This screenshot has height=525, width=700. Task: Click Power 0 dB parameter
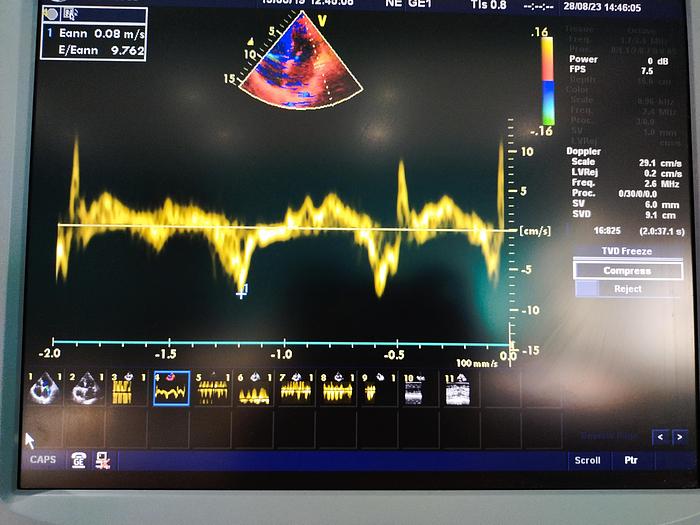619,60
